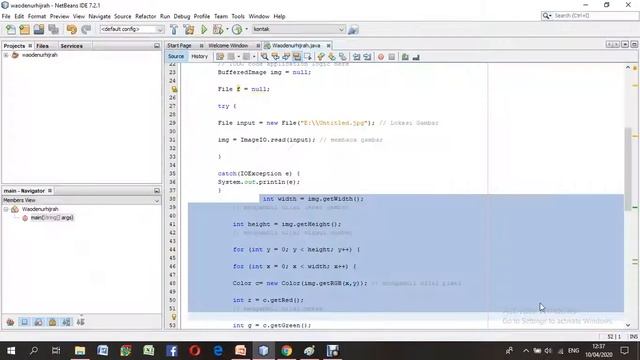
Task: Click the Profile Project clock icon
Action: [x=237, y=29]
